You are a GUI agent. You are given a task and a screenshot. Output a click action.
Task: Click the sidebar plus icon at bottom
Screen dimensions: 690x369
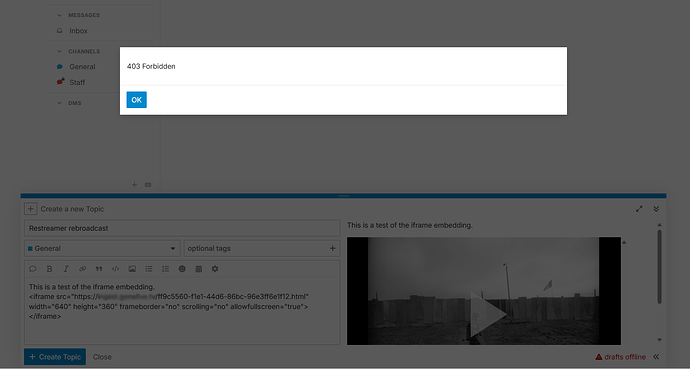pyautogui.click(x=135, y=185)
